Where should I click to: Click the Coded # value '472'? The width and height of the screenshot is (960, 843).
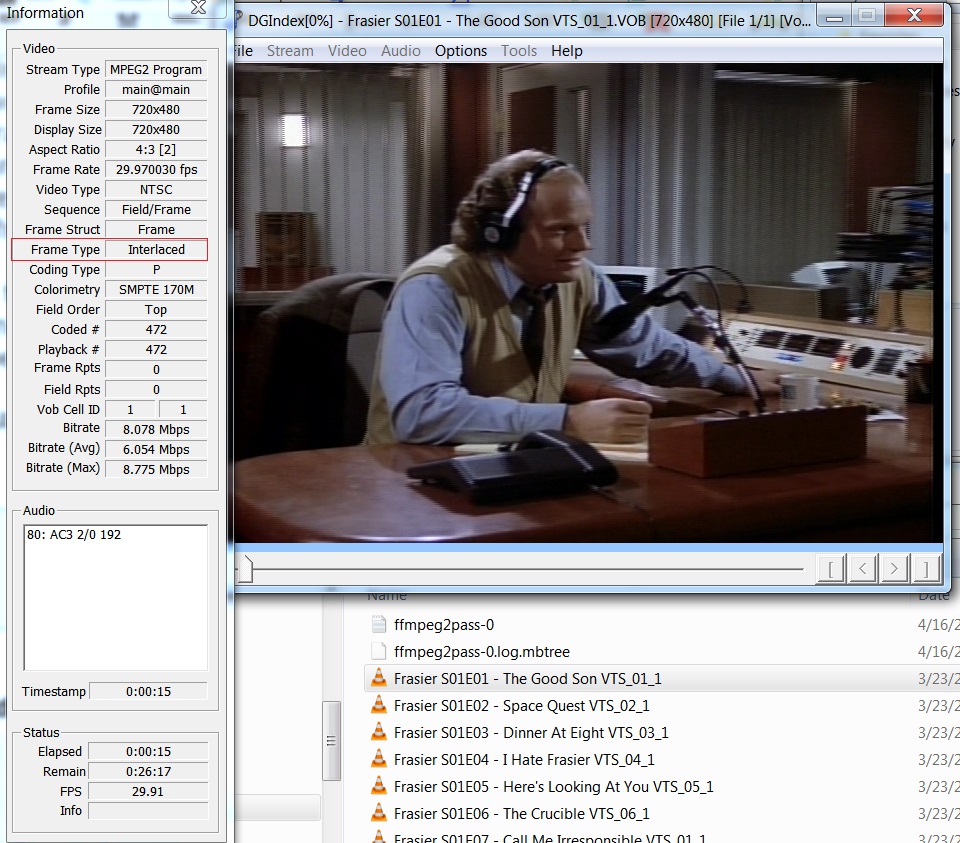(156, 329)
